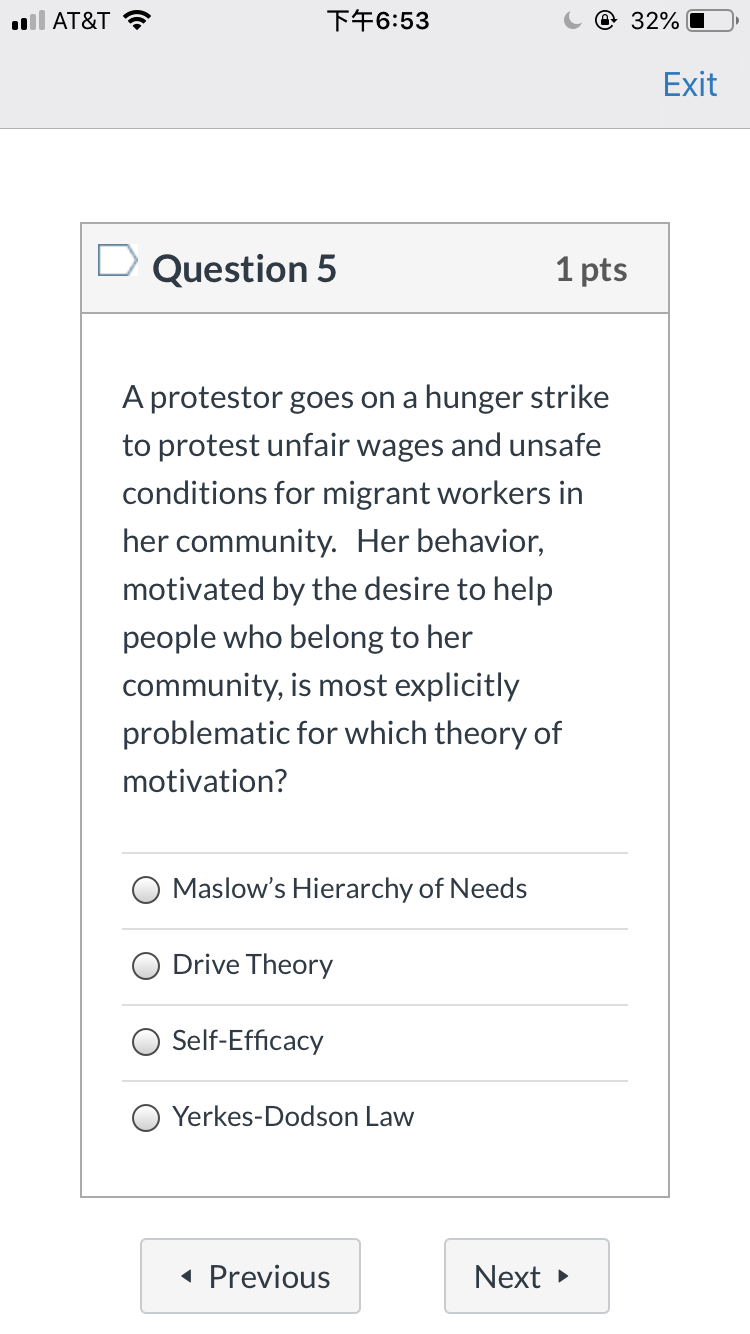Go to the Next question
Image resolution: width=750 pixels, height=1334 pixels.
tap(527, 1276)
